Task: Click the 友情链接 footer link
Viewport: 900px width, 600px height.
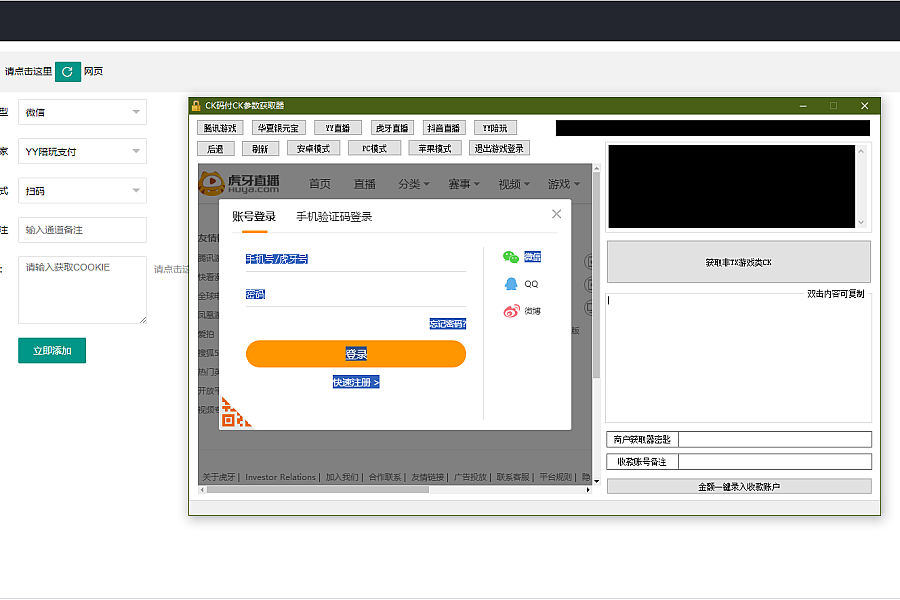Action: 427,477
